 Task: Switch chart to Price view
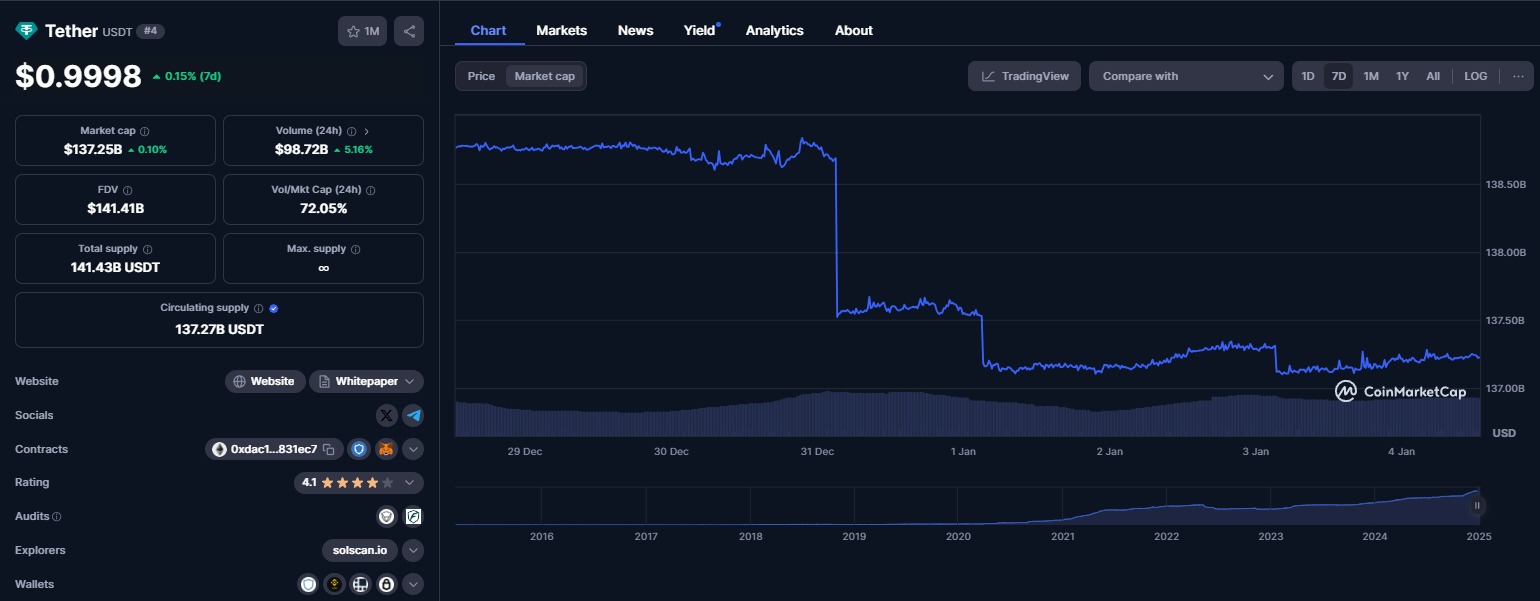point(481,76)
